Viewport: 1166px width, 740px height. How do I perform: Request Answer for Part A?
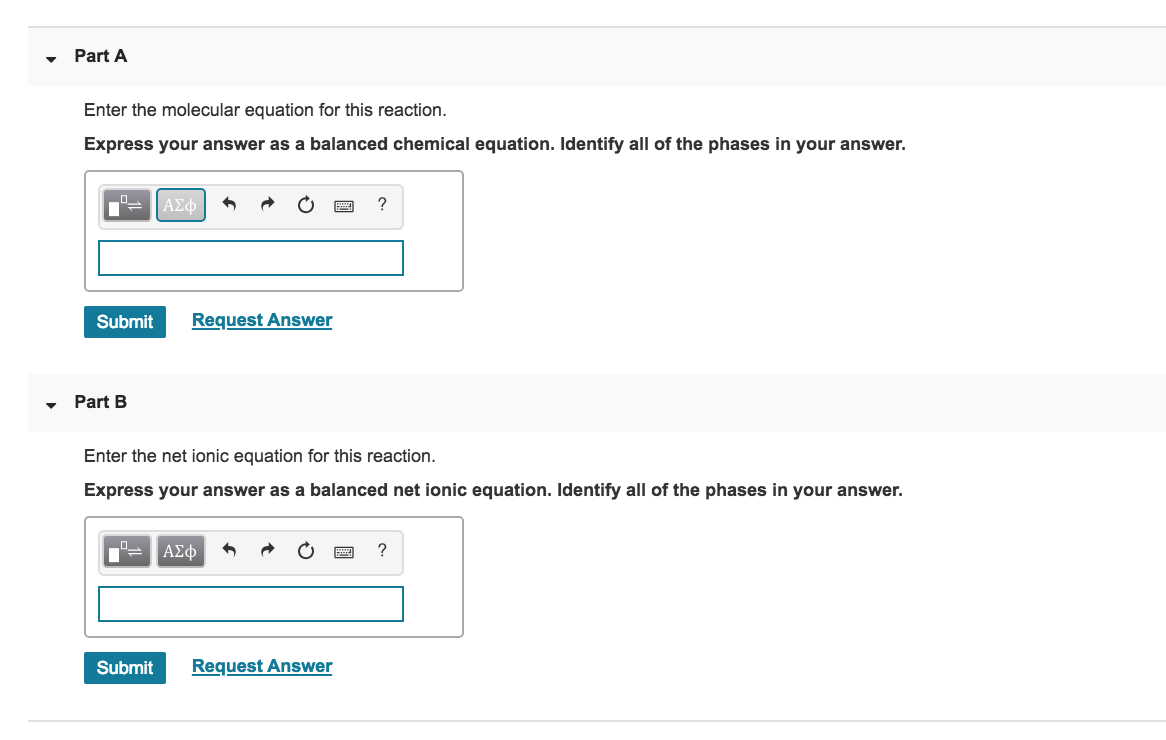coord(262,321)
